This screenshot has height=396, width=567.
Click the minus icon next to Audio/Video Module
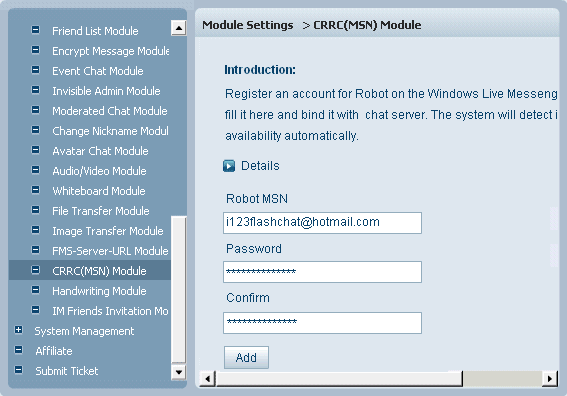point(35,170)
